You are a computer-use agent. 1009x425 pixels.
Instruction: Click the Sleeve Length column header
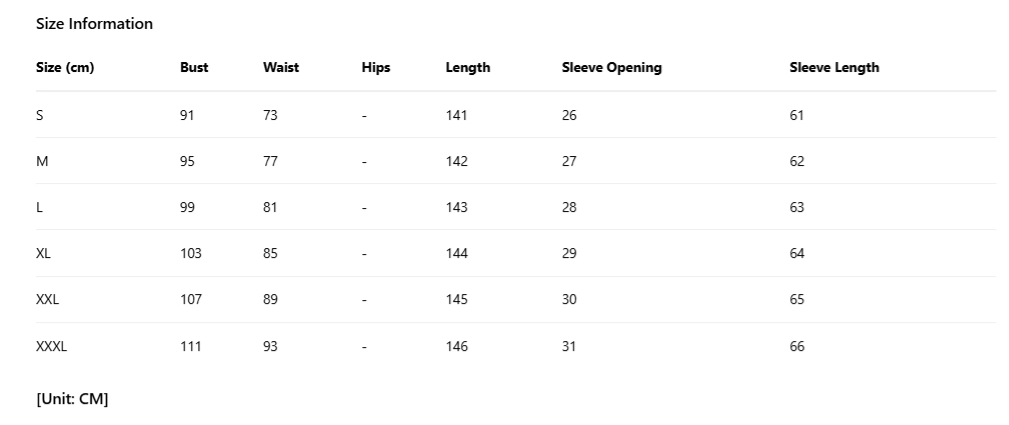coord(834,68)
